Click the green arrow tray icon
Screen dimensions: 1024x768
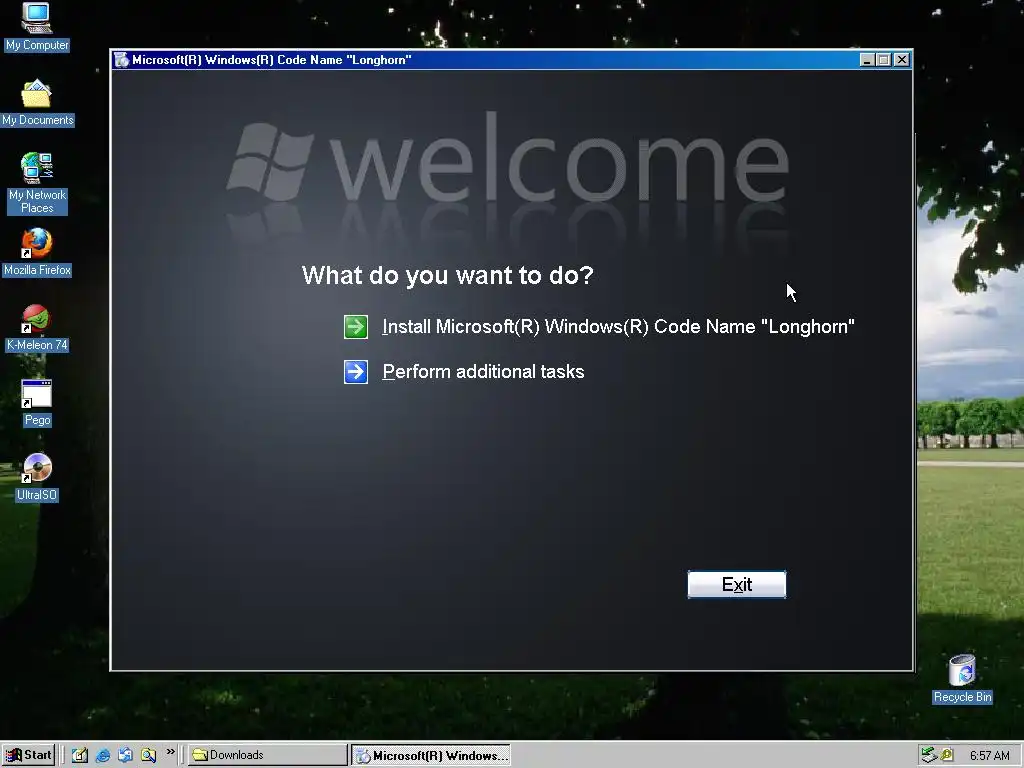[929, 755]
